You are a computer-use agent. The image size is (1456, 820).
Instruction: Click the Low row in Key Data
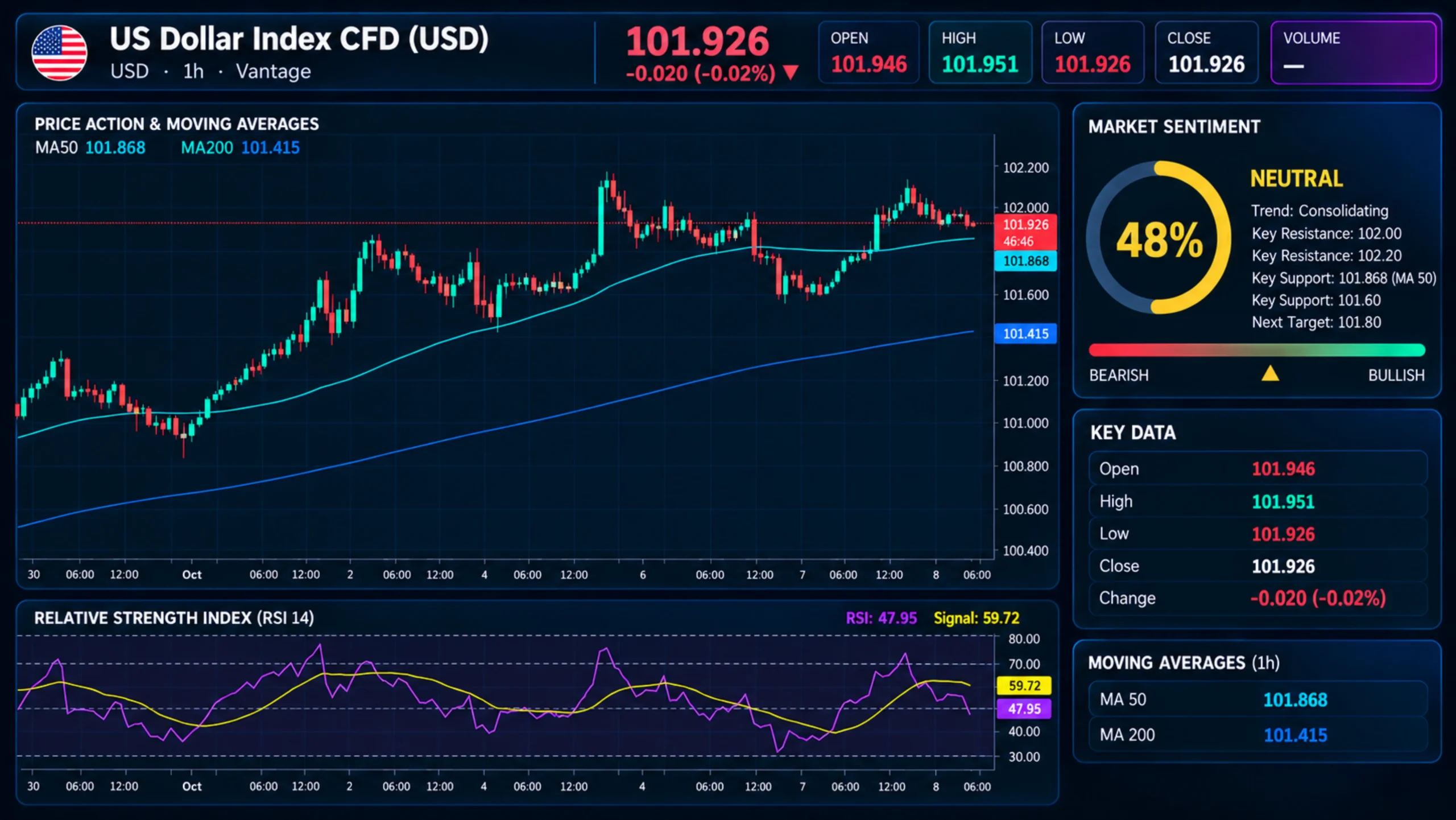pyautogui.click(x=1258, y=534)
